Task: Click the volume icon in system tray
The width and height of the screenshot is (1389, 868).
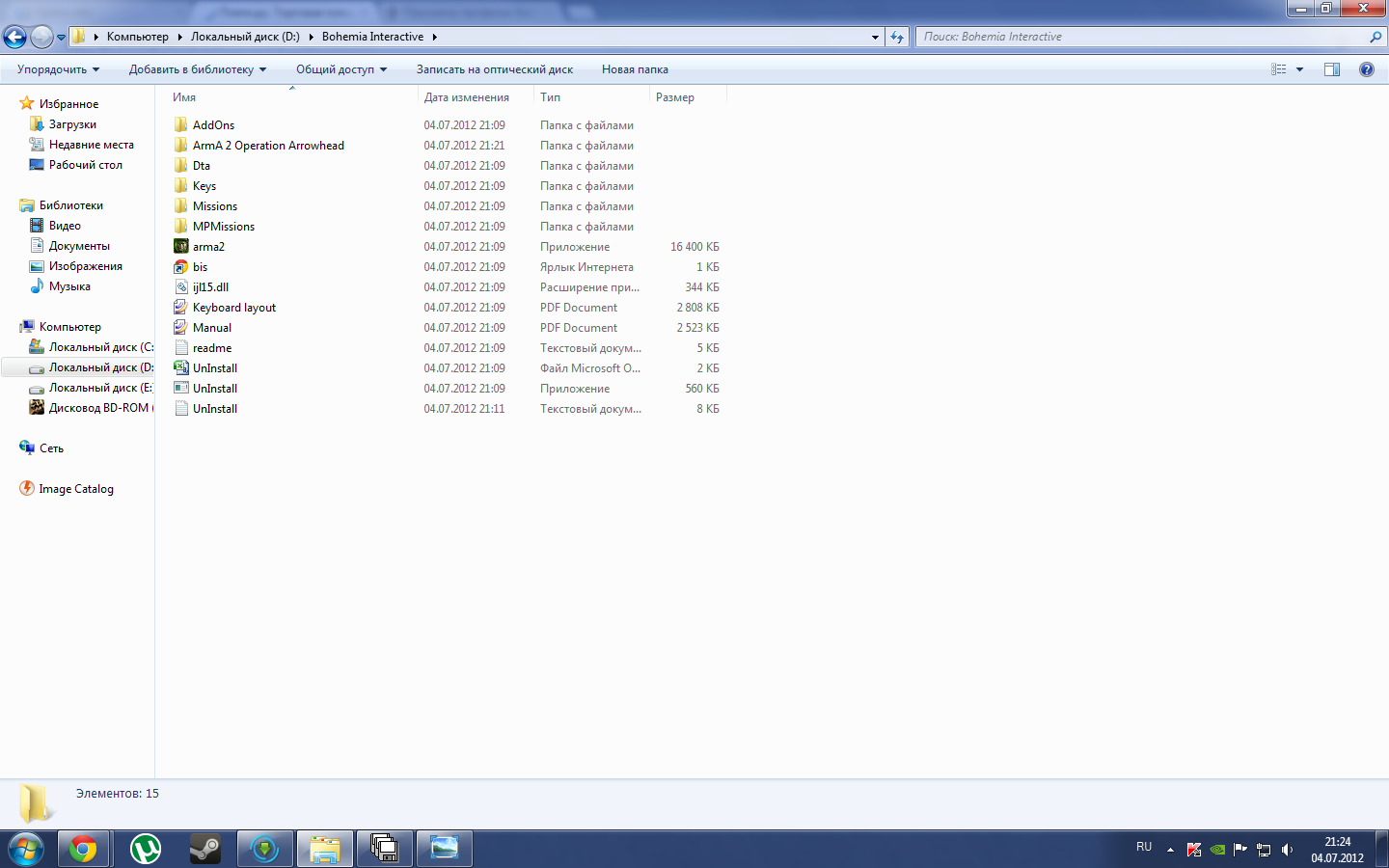Action: (x=1287, y=850)
